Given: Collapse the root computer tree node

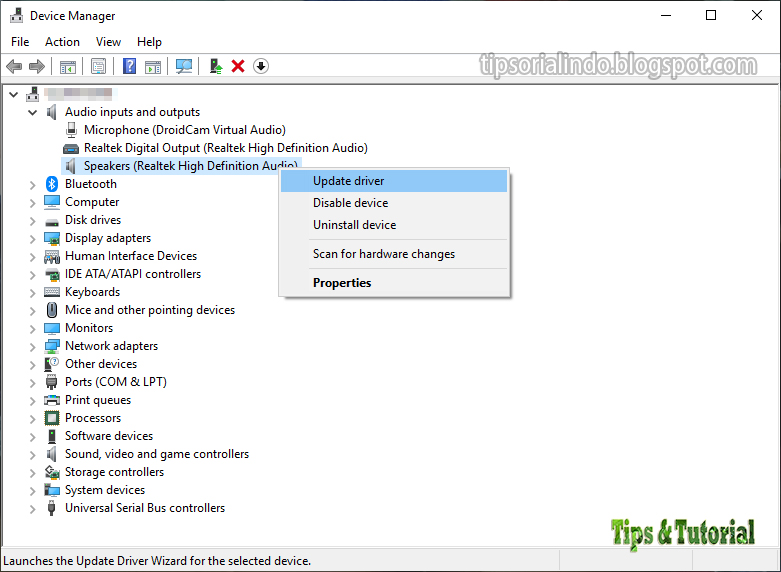Looking at the screenshot, I should [x=13, y=94].
